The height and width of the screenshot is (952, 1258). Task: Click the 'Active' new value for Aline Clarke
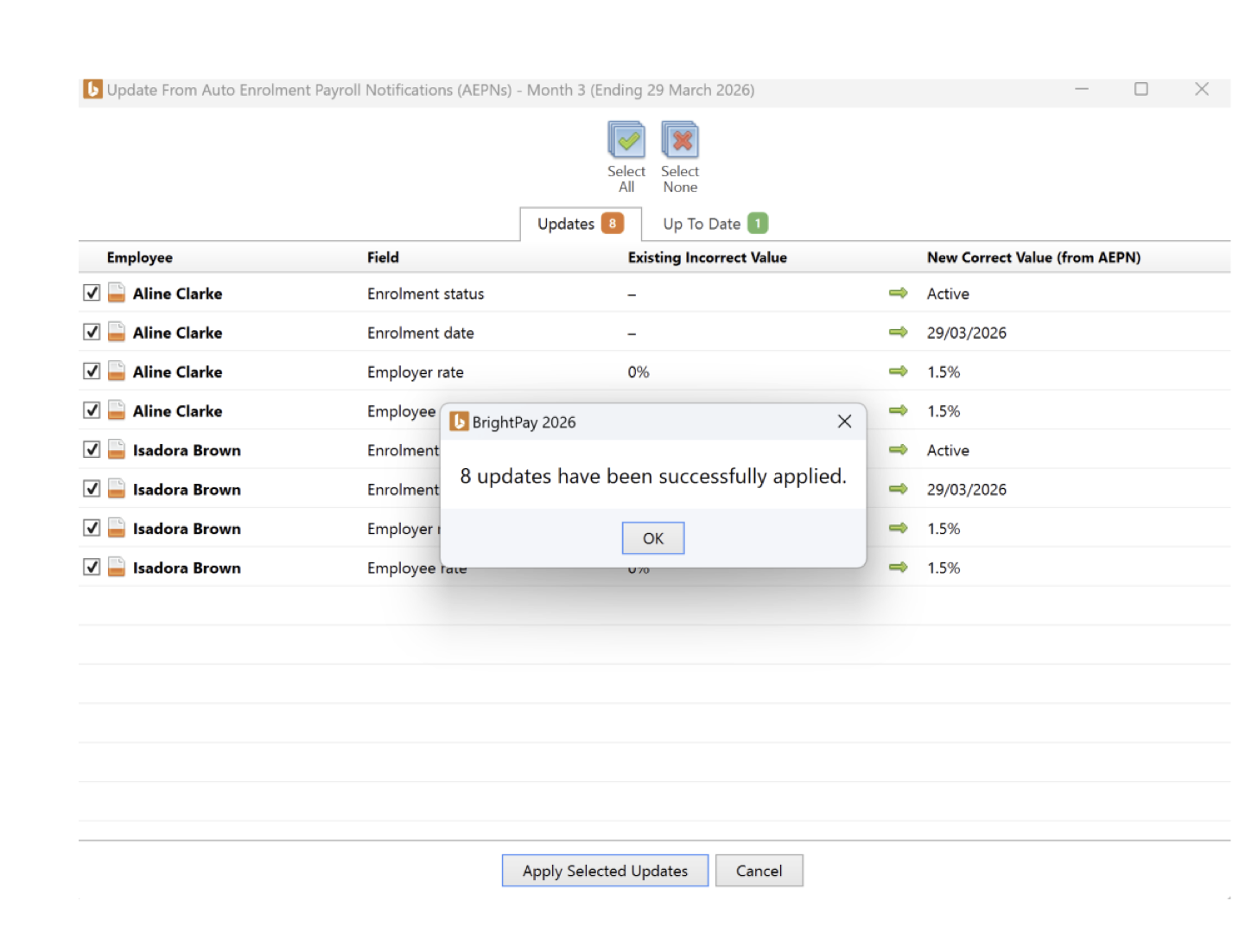click(x=948, y=294)
